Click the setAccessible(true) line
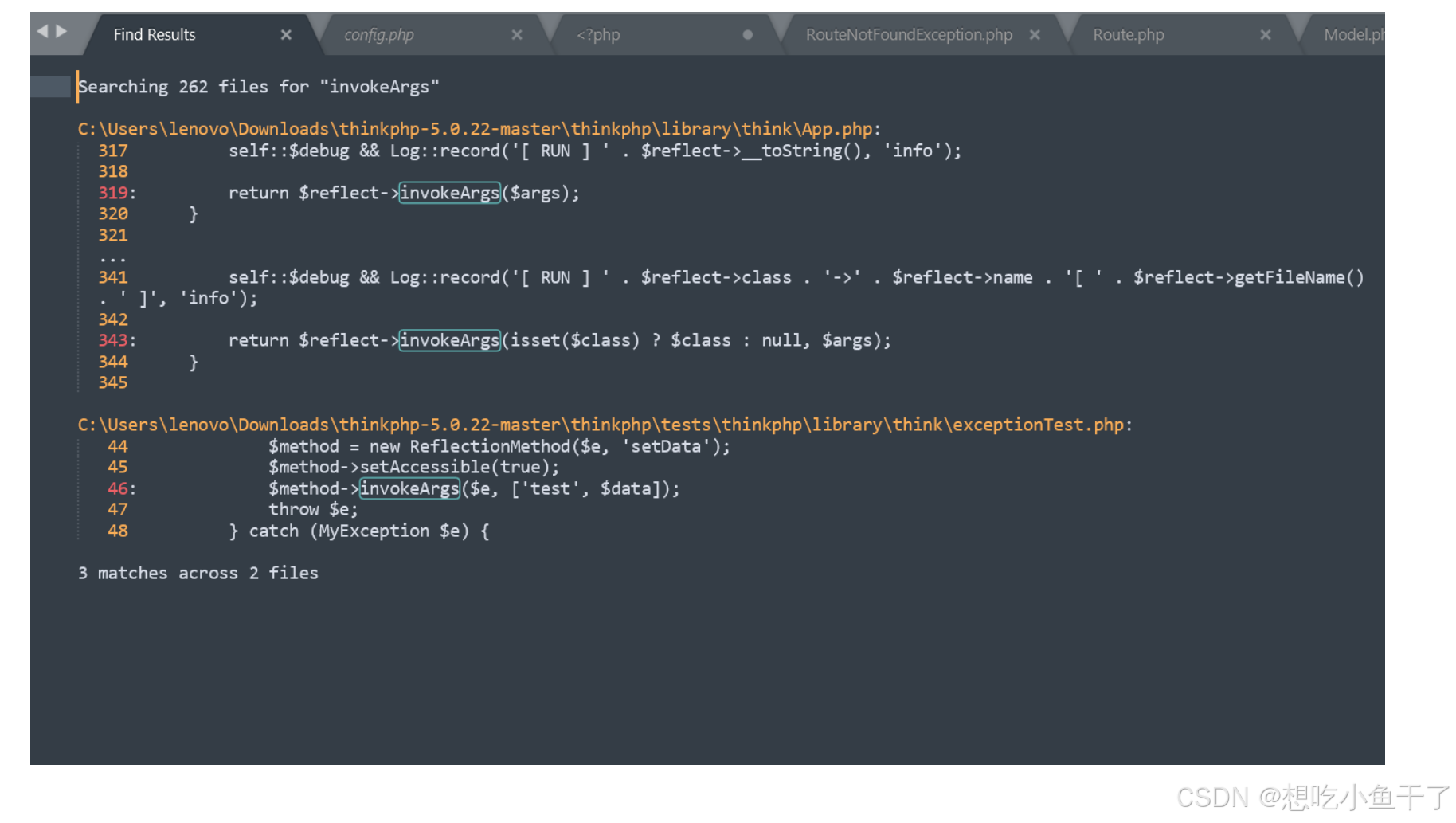1456x823 pixels. pos(413,467)
